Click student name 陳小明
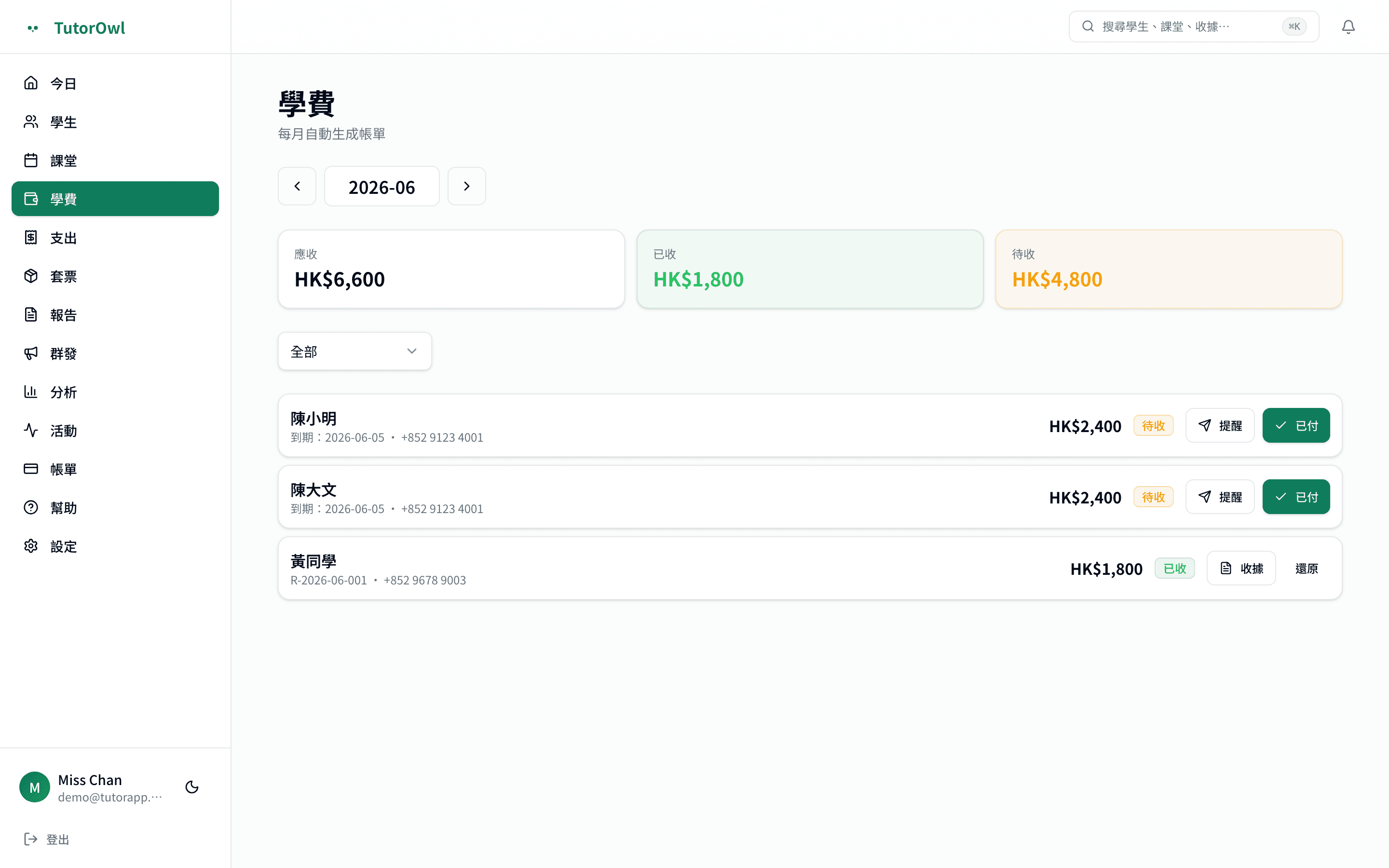Image resolution: width=1389 pixels, height=868 pixels. 313,419
